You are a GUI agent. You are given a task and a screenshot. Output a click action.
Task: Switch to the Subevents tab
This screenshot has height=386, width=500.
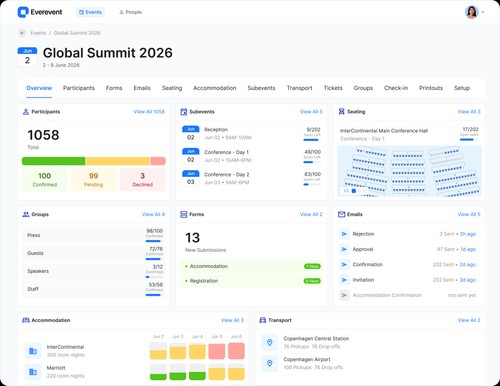(x=261, y=88)
